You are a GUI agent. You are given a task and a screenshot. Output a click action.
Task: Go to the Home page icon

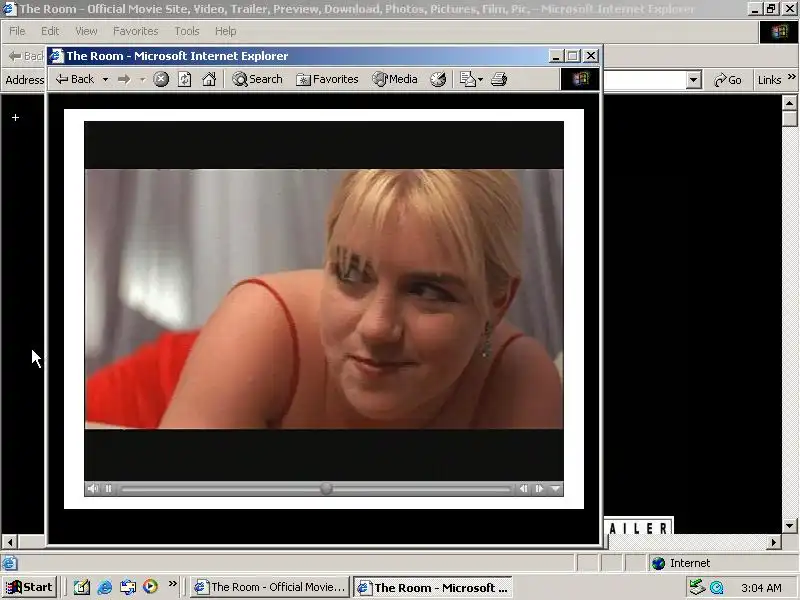coord(209,79)
